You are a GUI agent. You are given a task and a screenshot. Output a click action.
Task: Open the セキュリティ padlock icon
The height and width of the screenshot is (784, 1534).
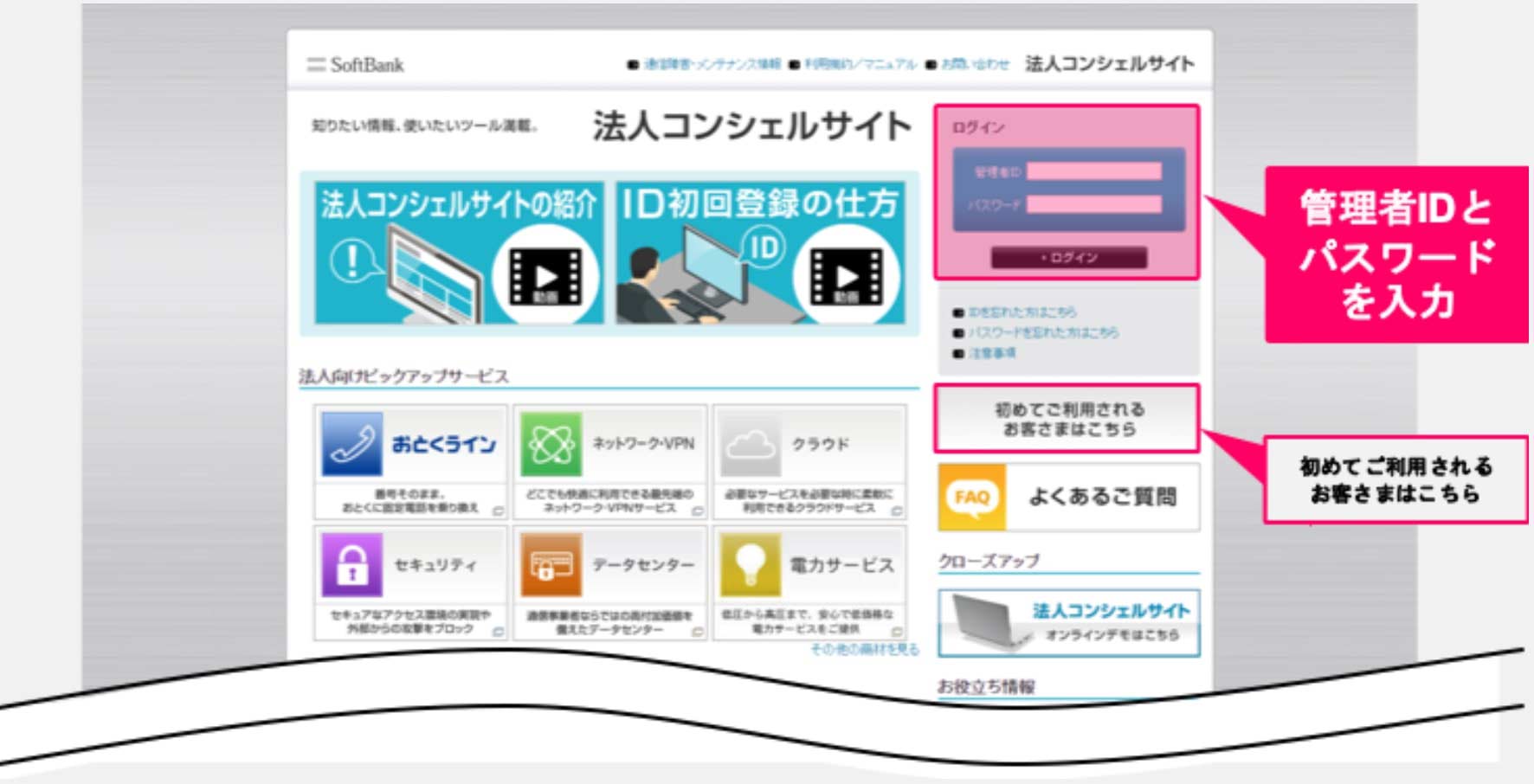tap(351, 565)
